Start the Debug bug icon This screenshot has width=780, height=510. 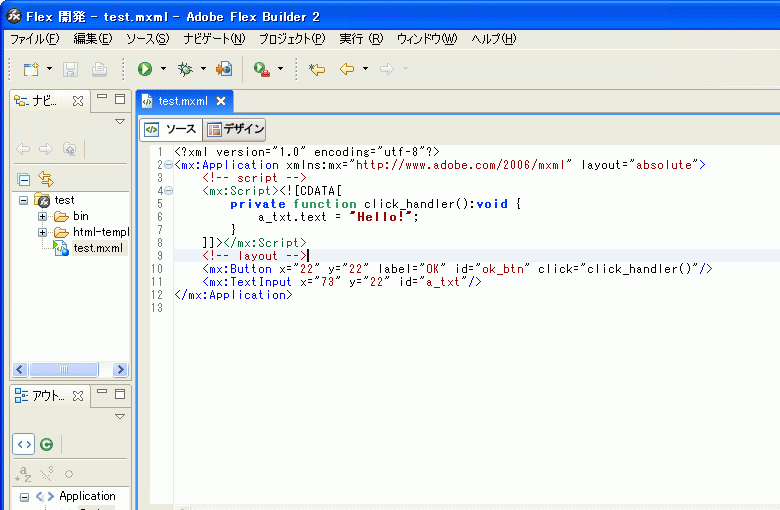click(x=186, y=69)
